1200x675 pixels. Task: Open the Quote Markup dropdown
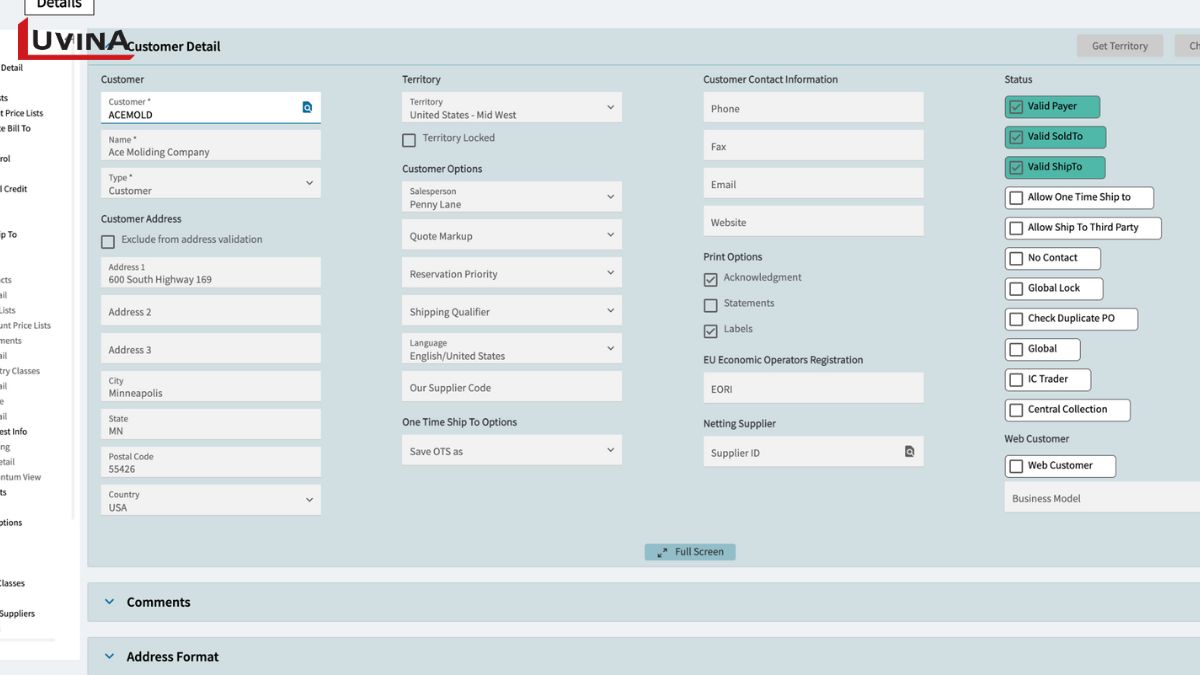(610, 236)
